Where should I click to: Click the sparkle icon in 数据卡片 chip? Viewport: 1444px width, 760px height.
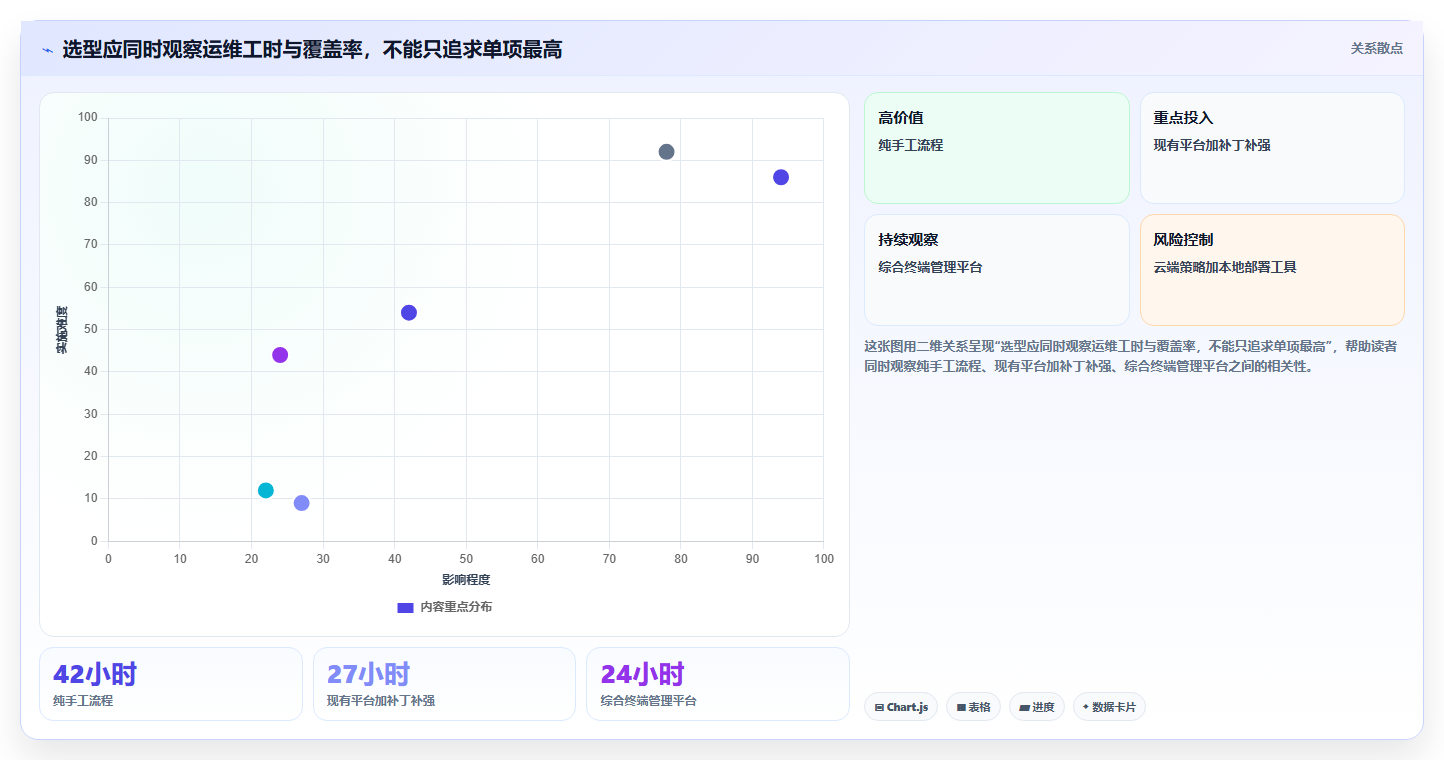tap(1085, 706)
